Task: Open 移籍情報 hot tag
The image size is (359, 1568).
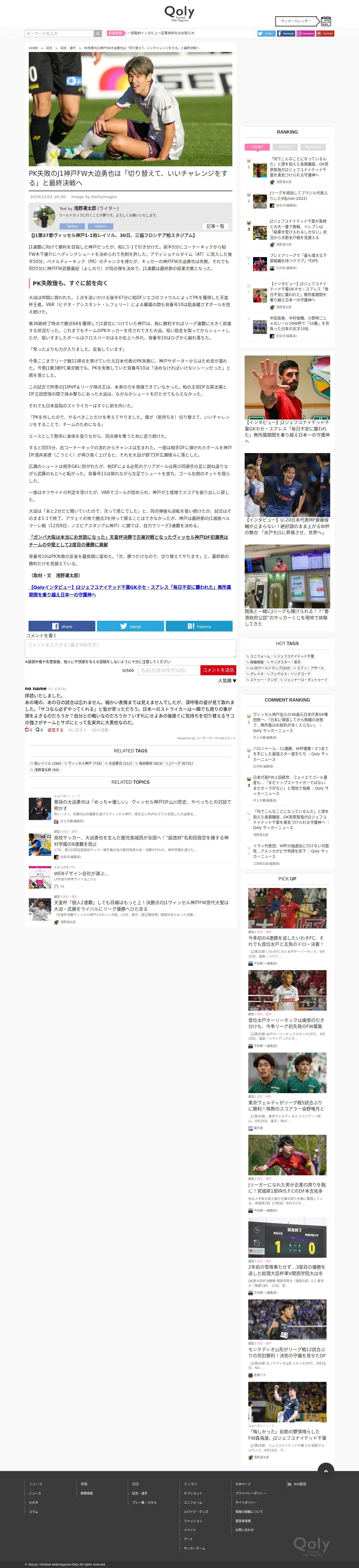Action: (x=255, y=662)
